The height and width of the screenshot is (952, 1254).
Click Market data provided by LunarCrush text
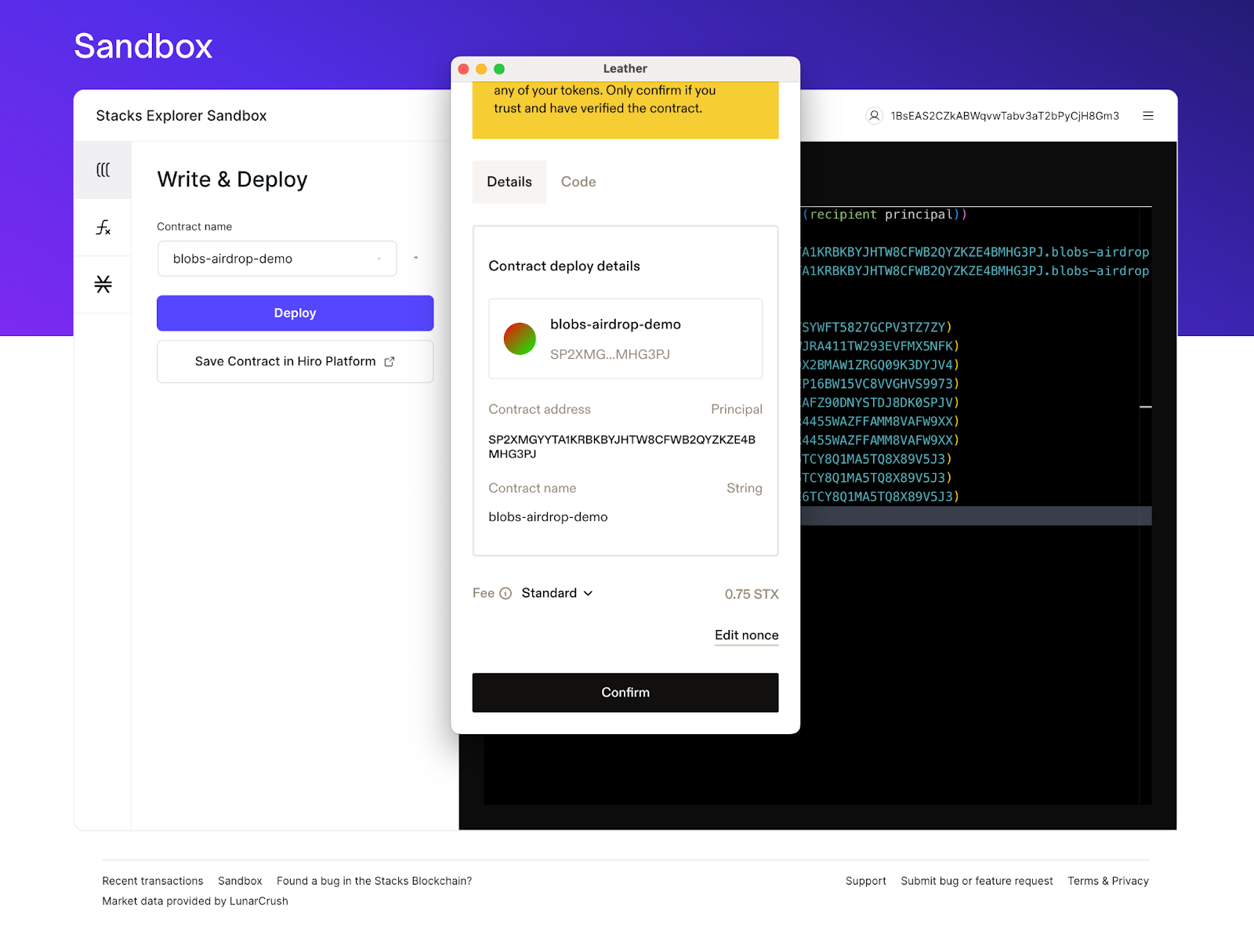click(x=195, y=901)
